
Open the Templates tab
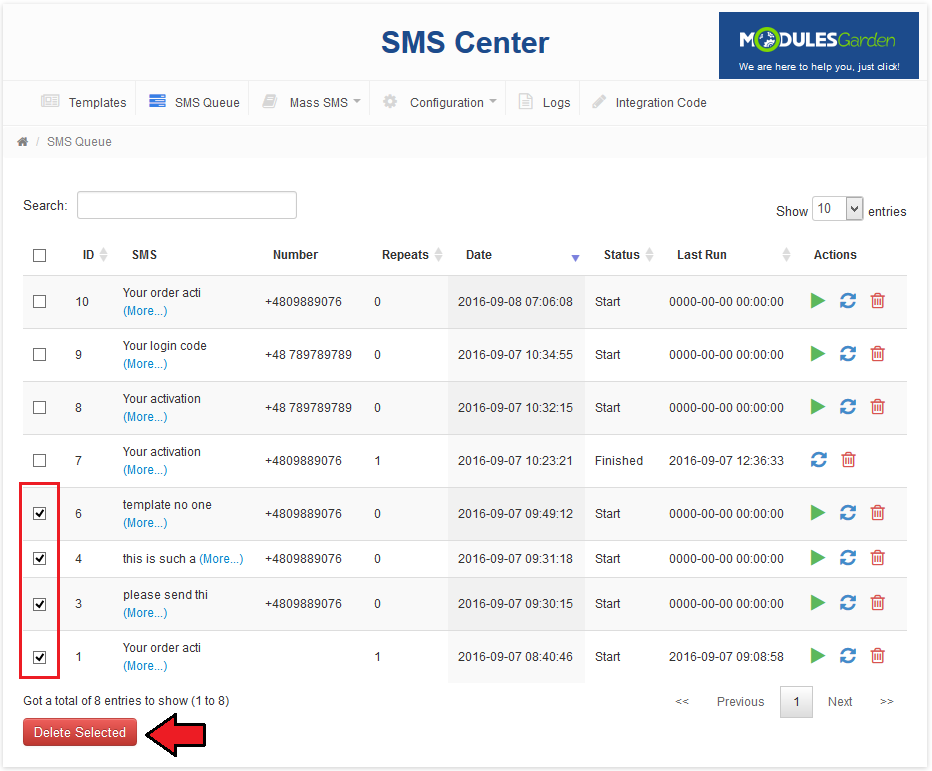pos(83,102)
